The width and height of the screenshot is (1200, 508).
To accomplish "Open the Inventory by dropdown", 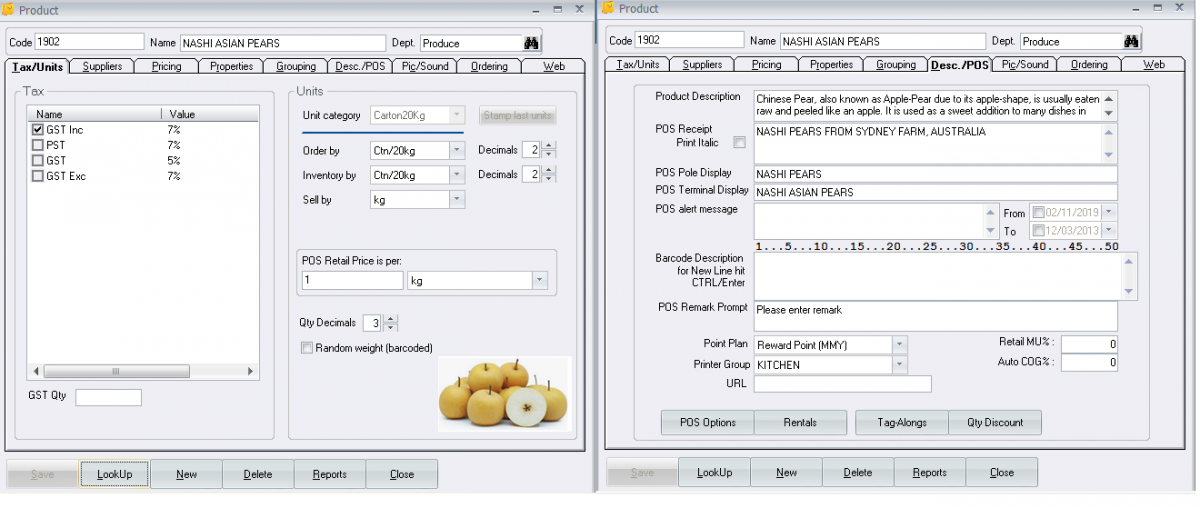I will pos(456,175).
